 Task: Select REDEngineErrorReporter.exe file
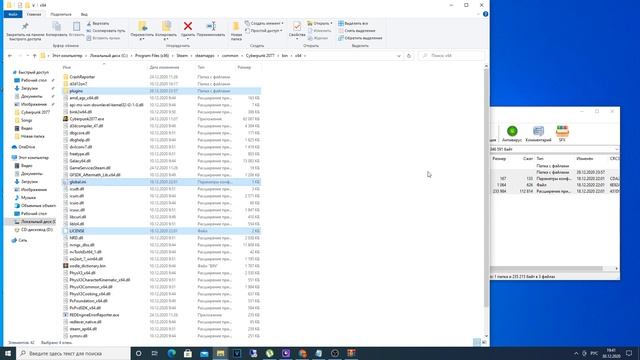click(x=161, y=315)
